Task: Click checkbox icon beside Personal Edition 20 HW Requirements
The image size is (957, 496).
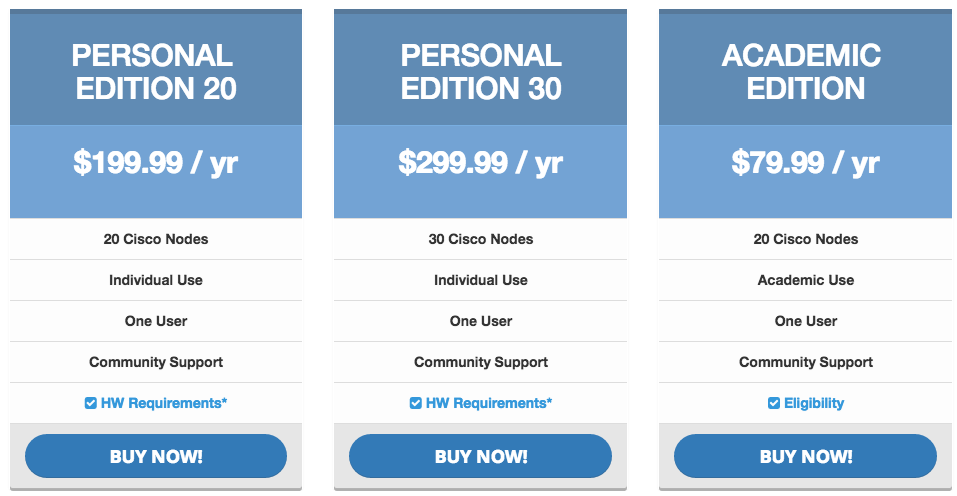Action: click(x=91, y=404)
